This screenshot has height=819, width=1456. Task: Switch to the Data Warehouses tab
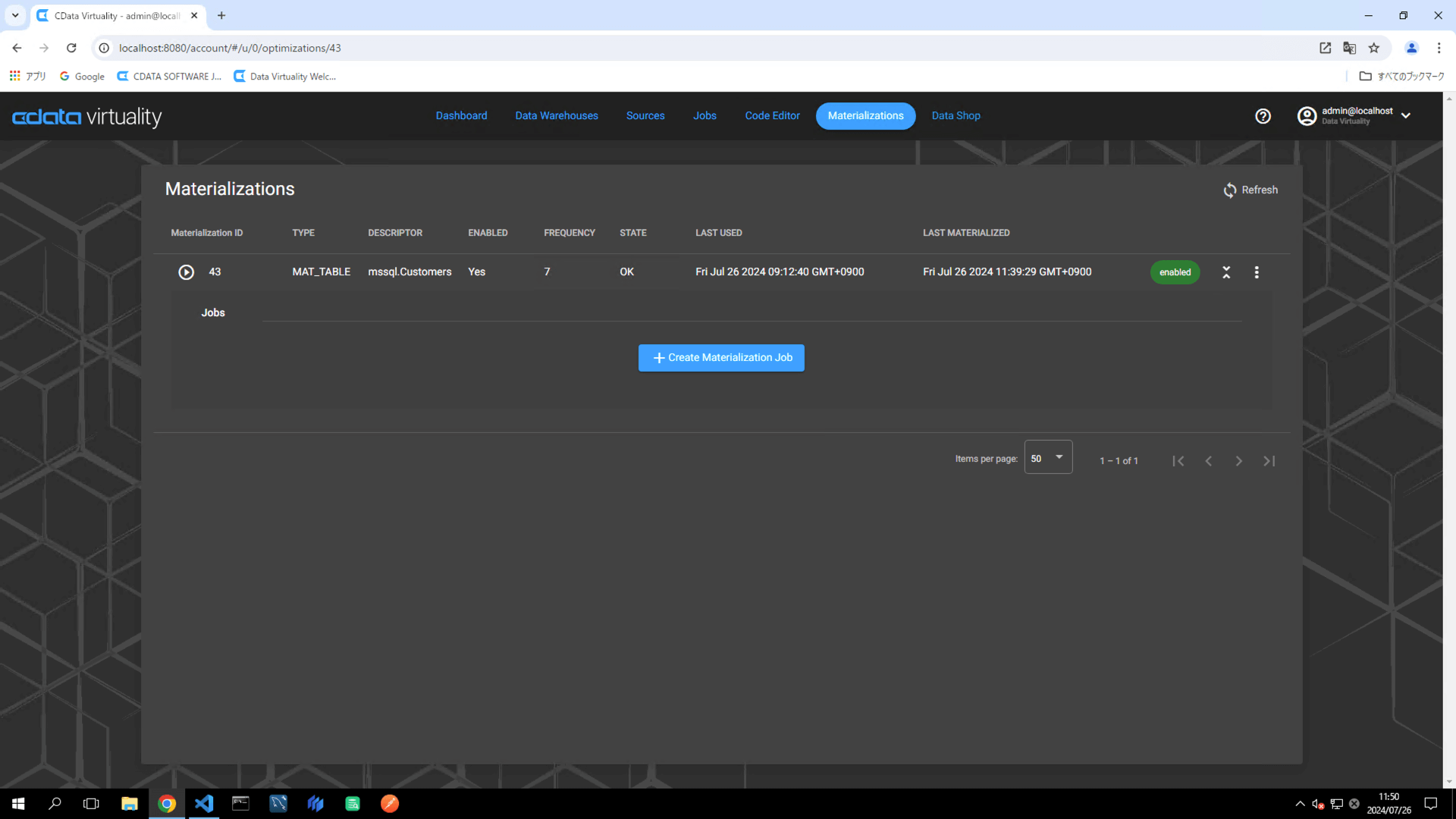pos(557,116)
